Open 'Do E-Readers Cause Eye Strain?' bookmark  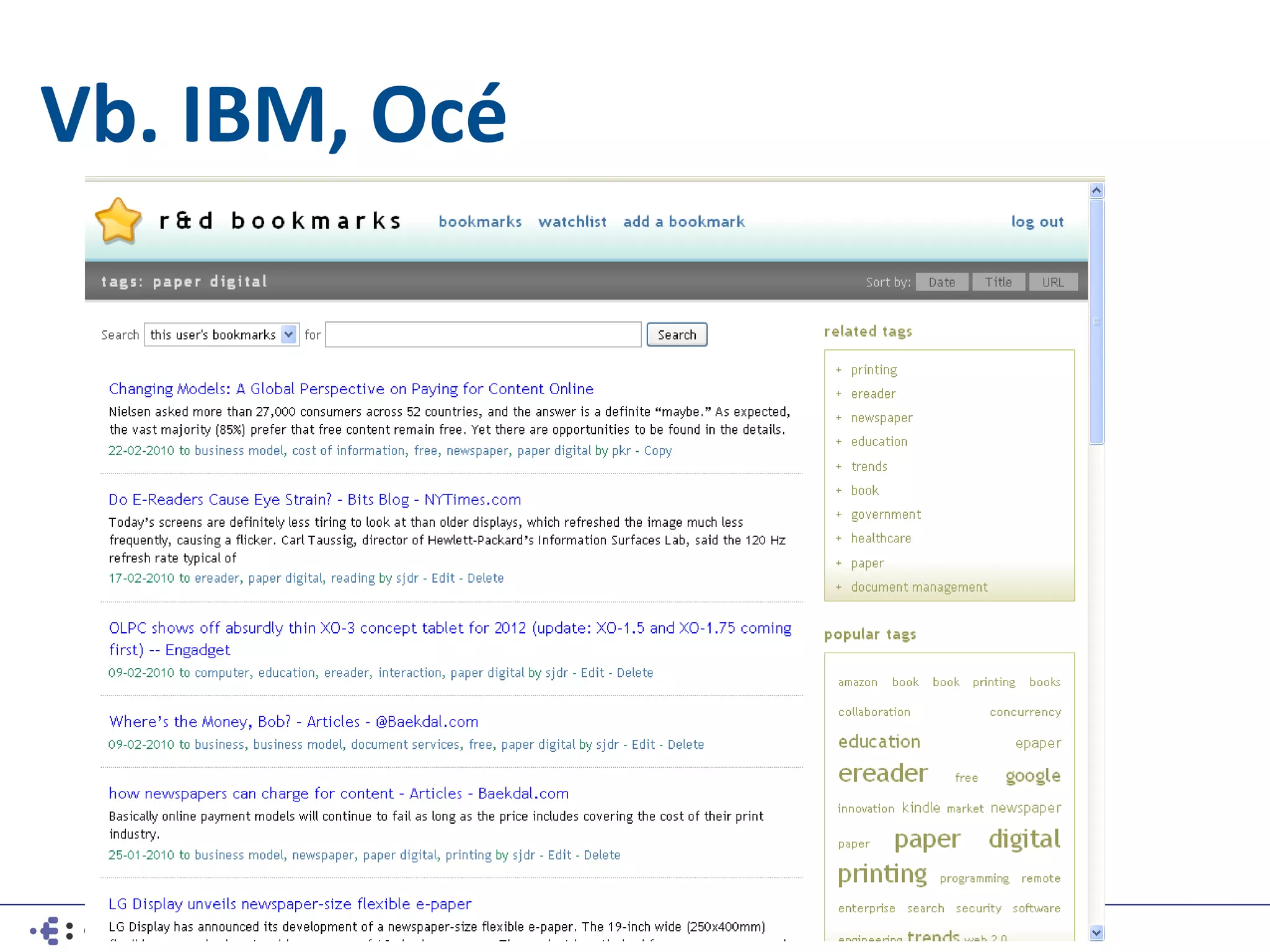click(x=315, y=500)
